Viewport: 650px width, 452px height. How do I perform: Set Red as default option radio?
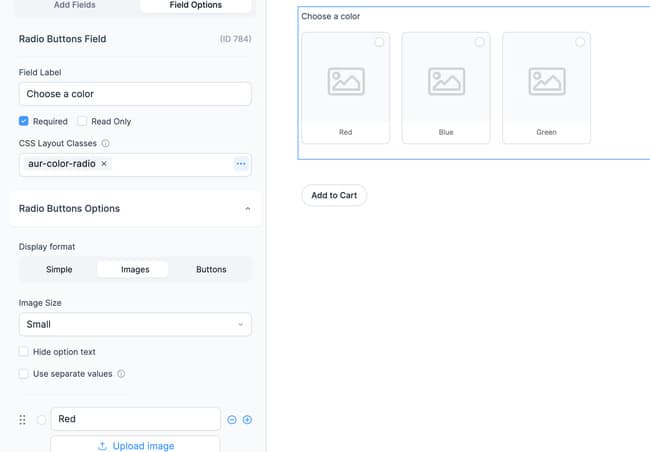(x=41, y=420)
